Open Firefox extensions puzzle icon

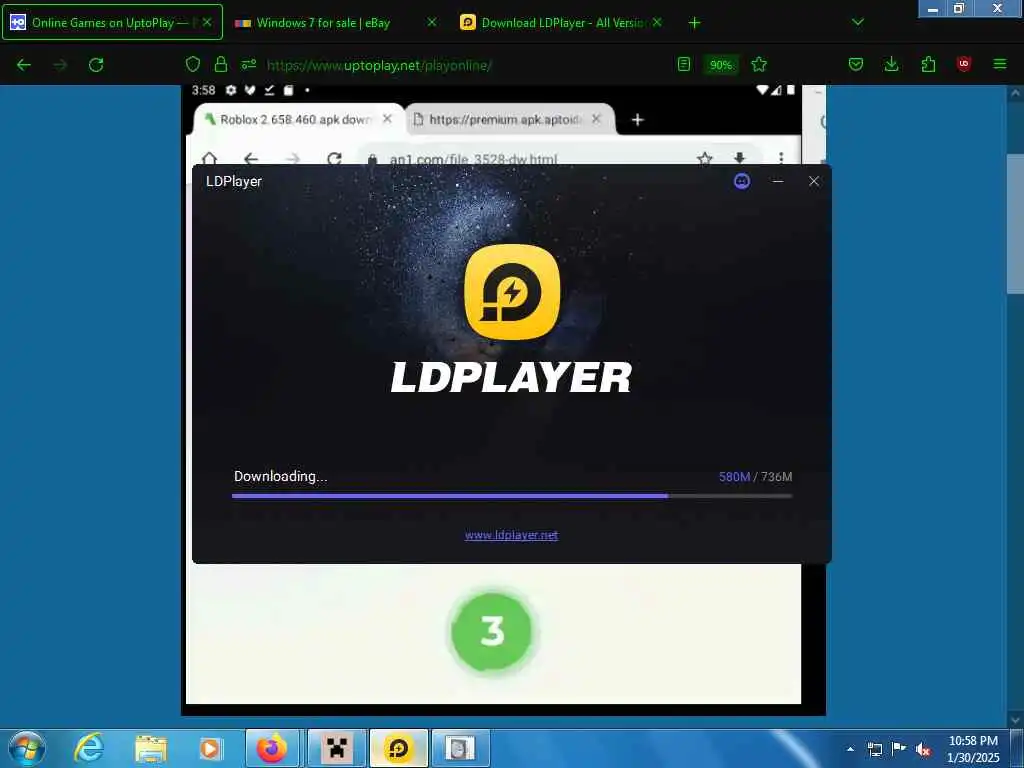tap(928, 64)
